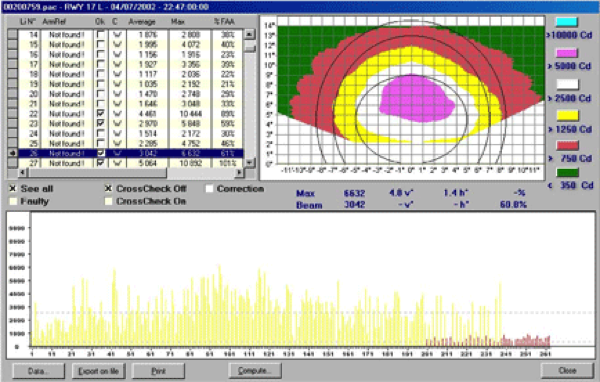This screenshot has width=600, height=382.
Task: Click the magenta >5000 Cd legend swatch
Action: point(567,53)
